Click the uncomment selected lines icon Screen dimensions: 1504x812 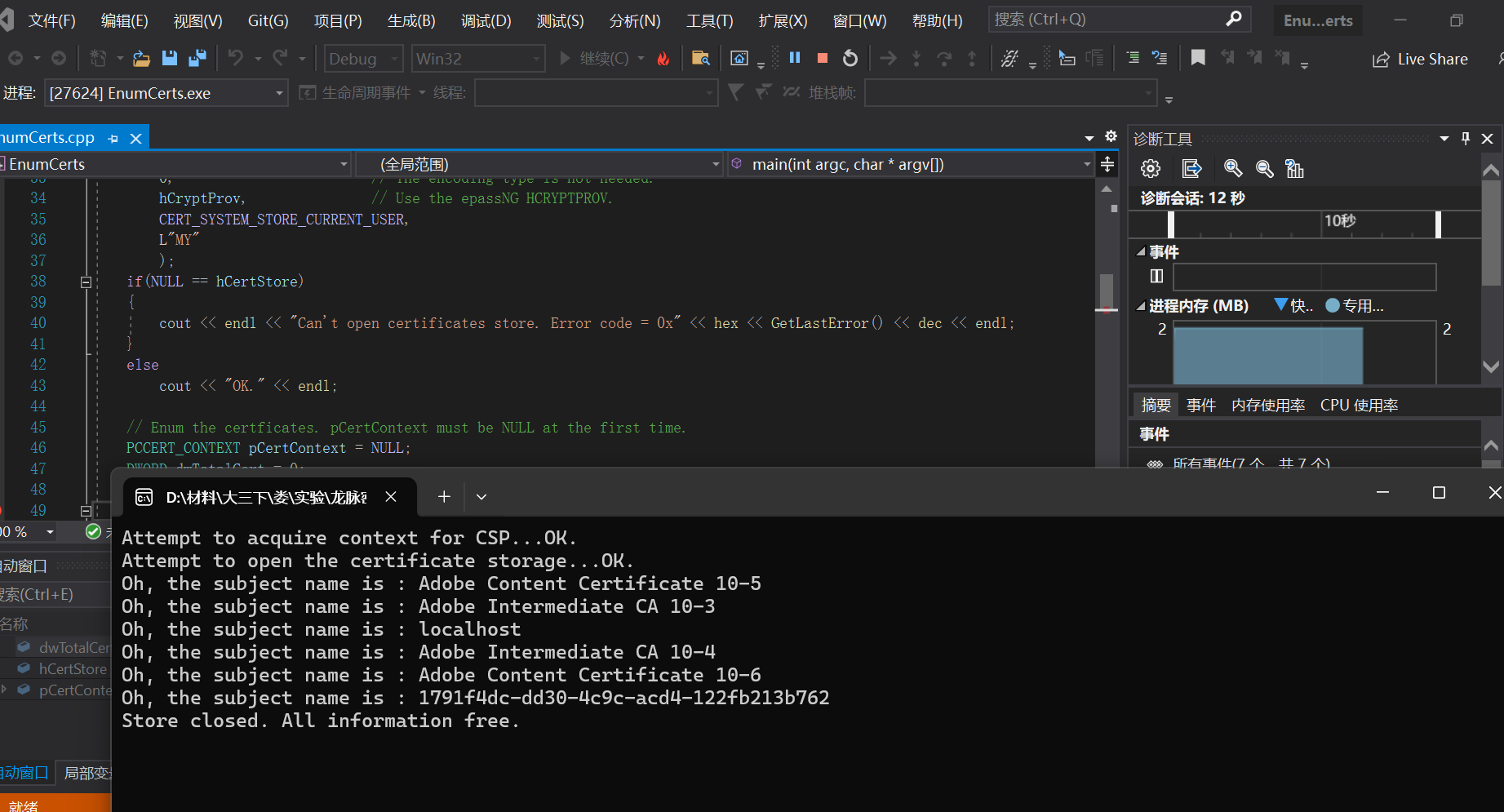point(1160,58)
